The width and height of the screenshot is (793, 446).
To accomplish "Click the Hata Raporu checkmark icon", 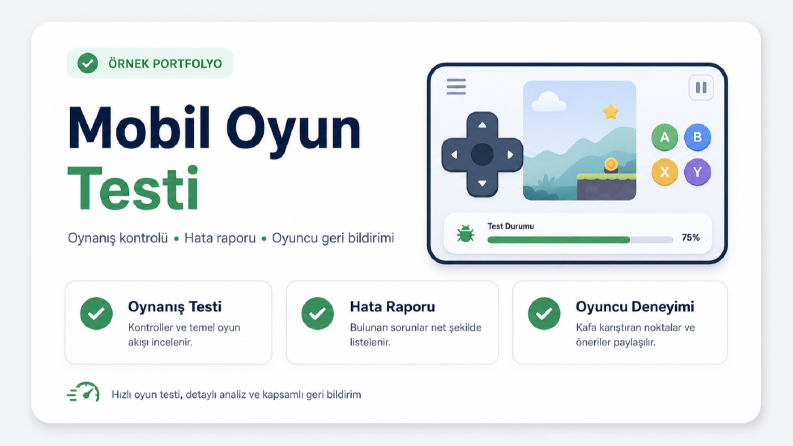I will pyautogui.click(x=318, y=314).
